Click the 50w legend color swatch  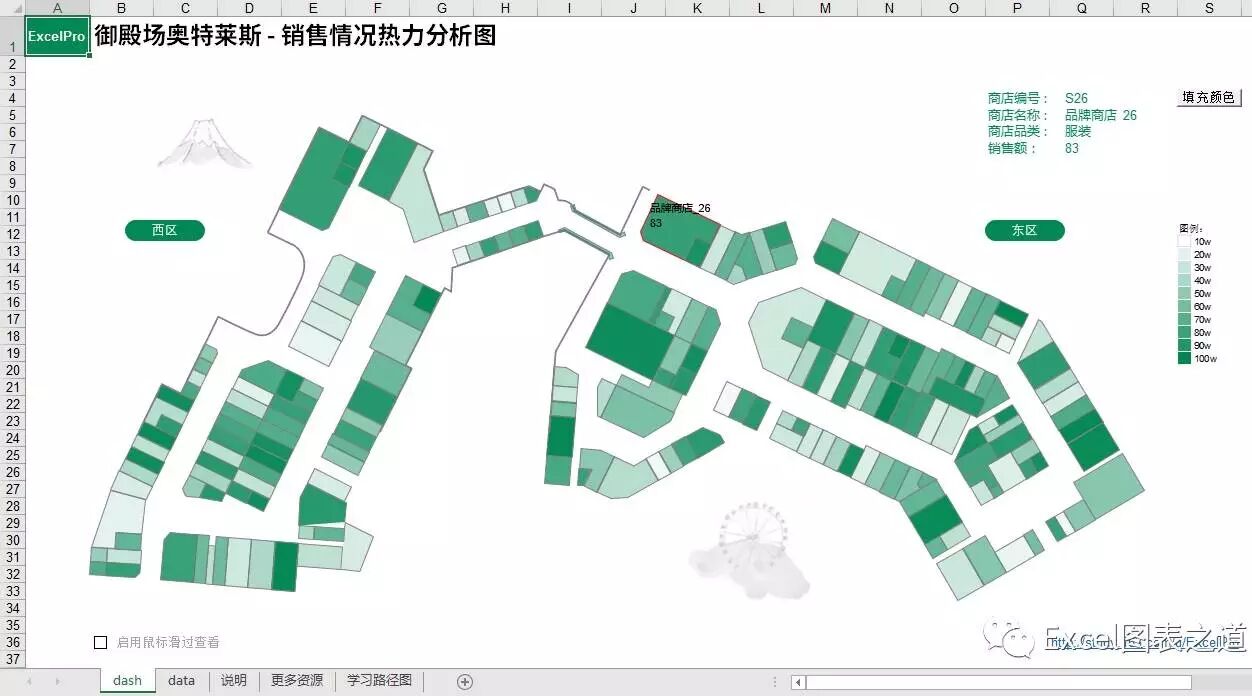click(x=1184, y=293)
